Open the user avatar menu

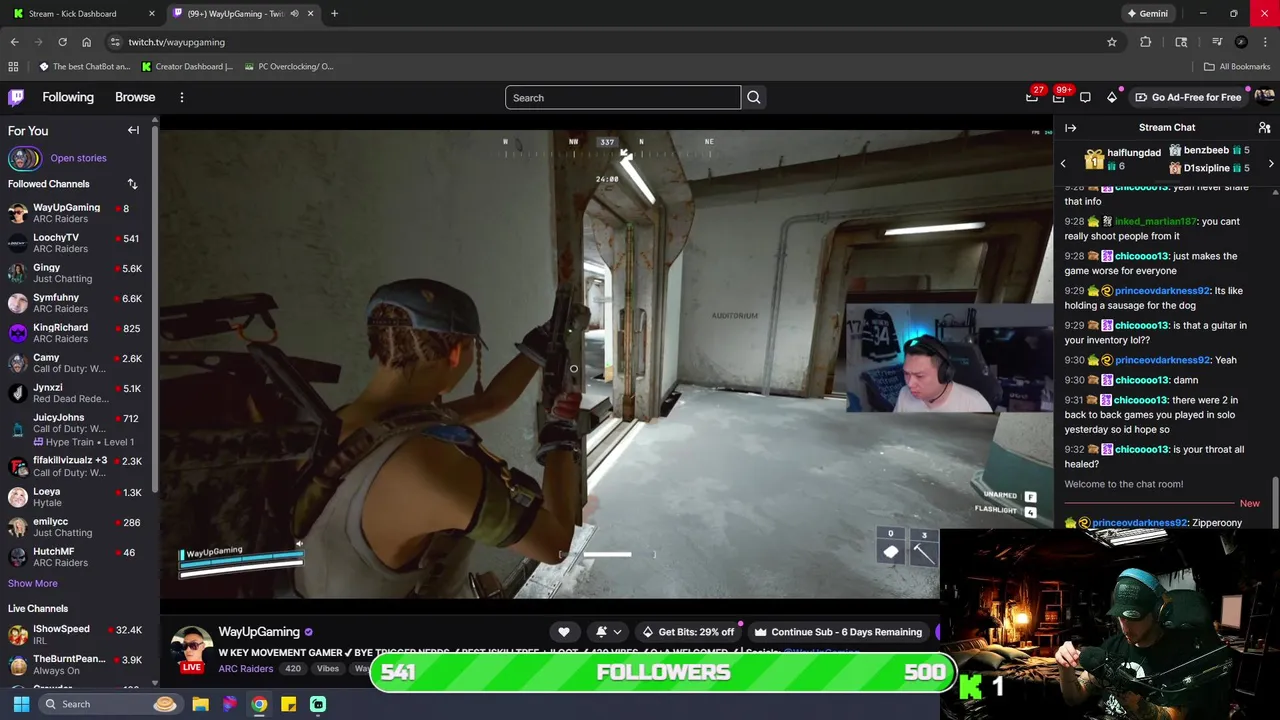1264,97
